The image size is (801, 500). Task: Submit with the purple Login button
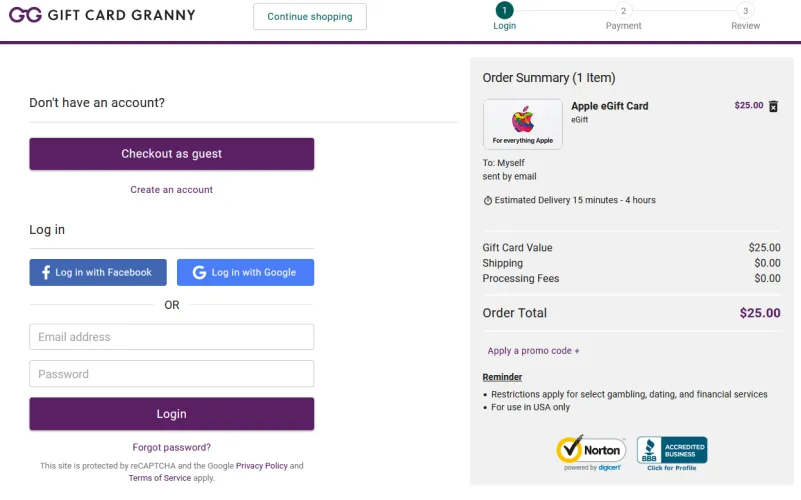(x=171, y=414)
